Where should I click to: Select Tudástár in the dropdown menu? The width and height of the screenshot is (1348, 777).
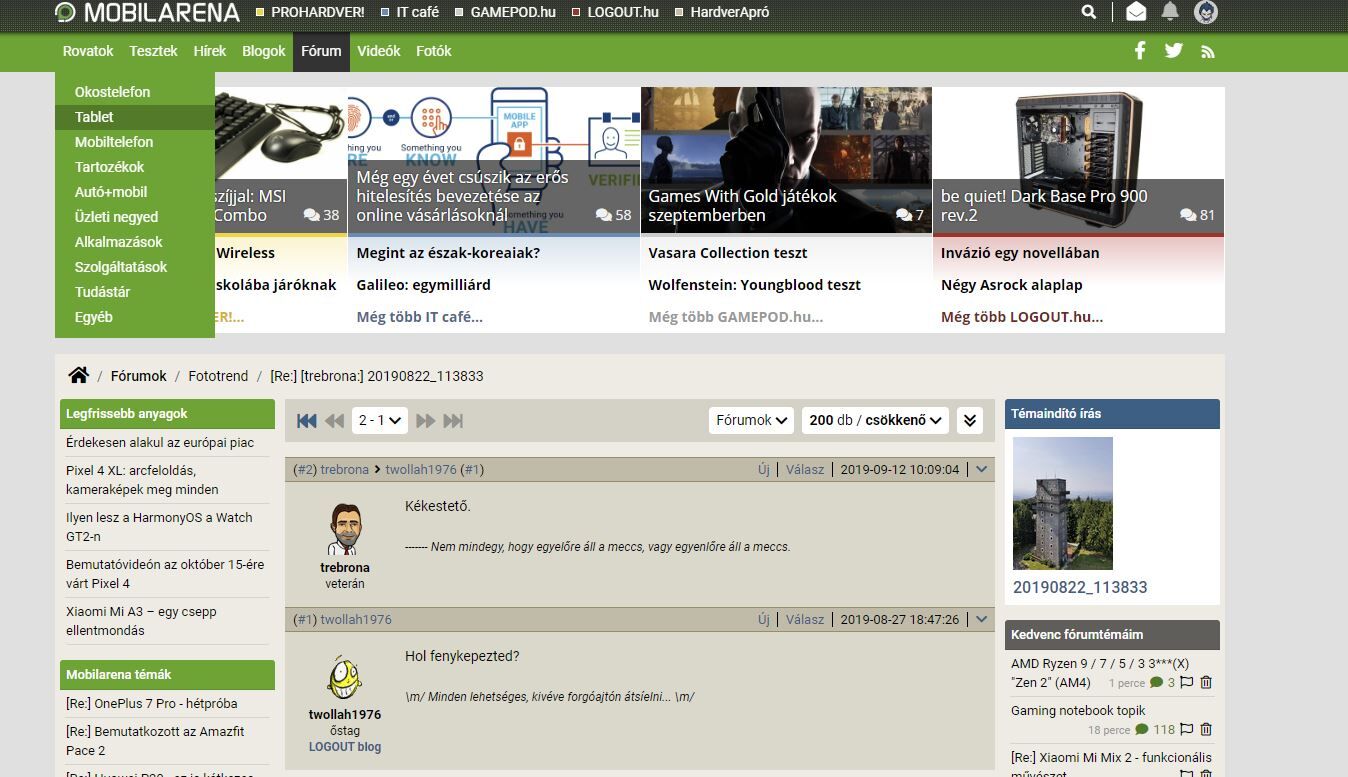135,292
